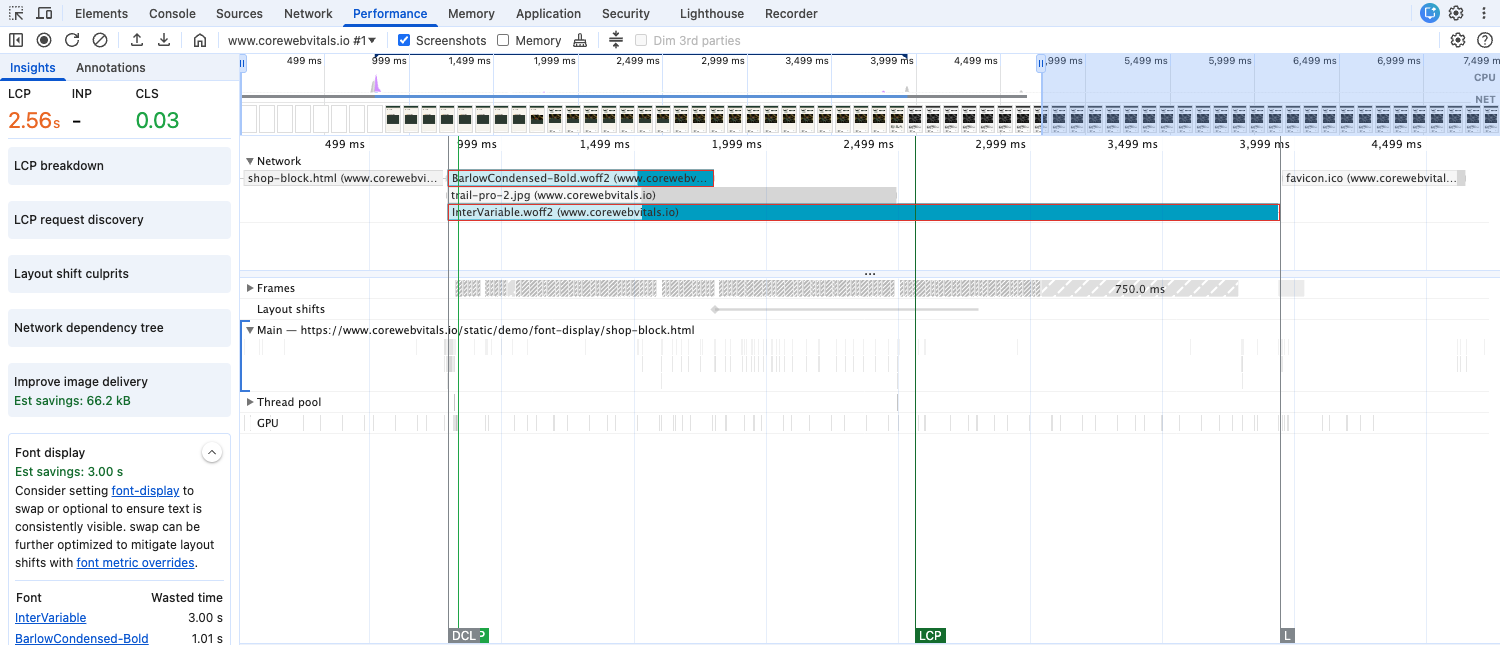Select the Performance tab
The image size is (1500, 645).
click(390, 13)
